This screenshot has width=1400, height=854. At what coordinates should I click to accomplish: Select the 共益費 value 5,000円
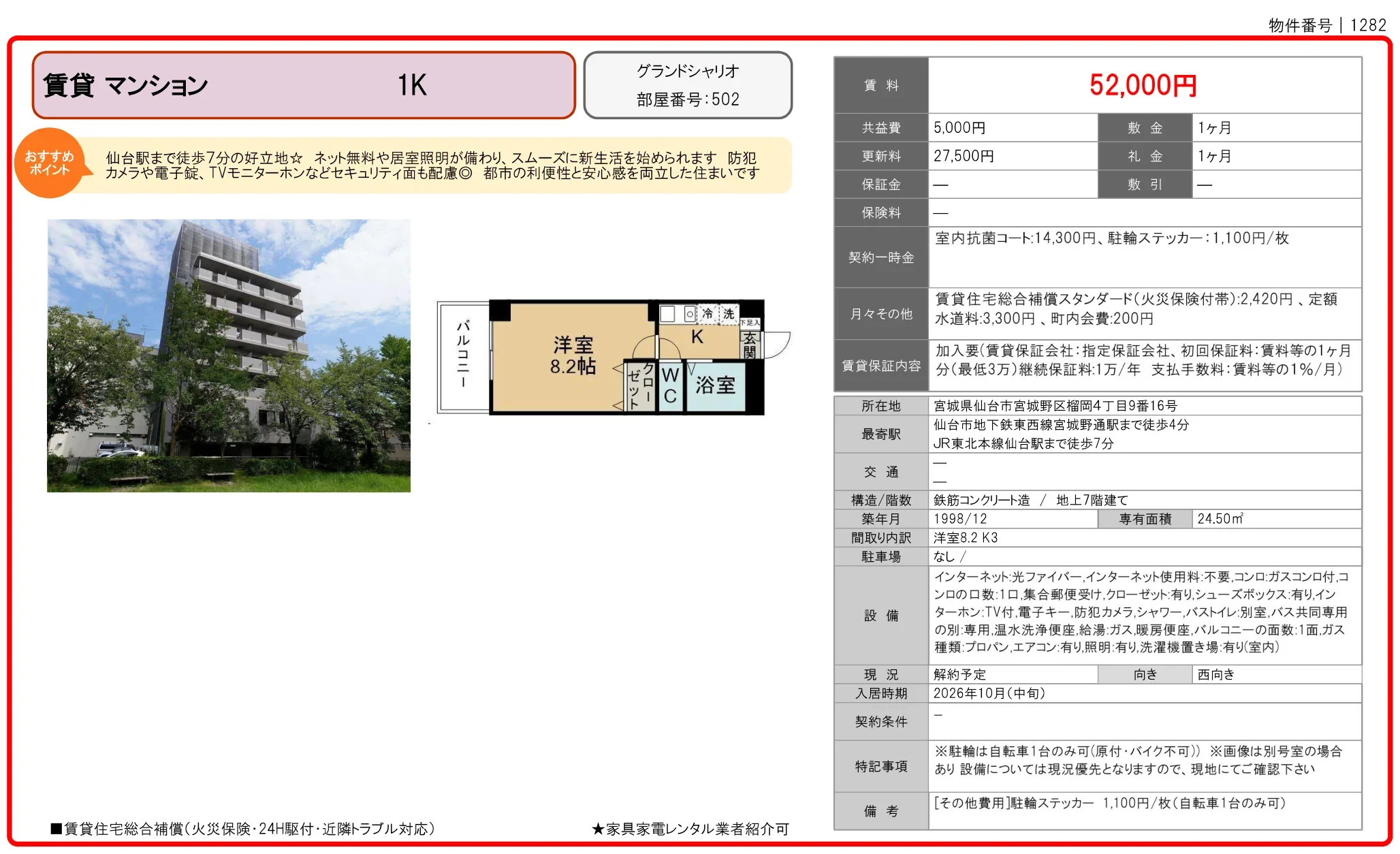pyautogui.click(x=959, y=127)
